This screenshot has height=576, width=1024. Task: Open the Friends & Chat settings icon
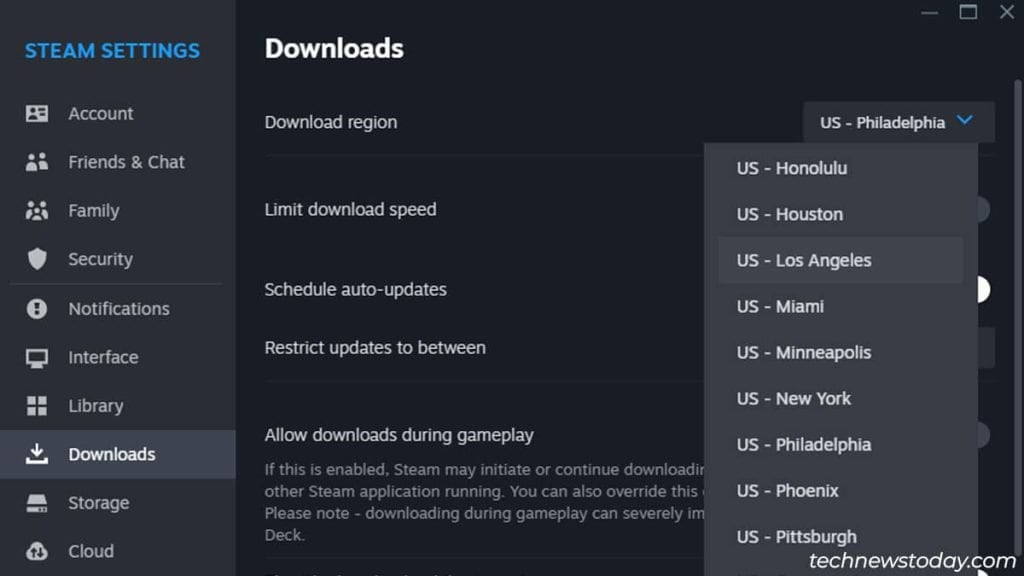coord(37,162)
